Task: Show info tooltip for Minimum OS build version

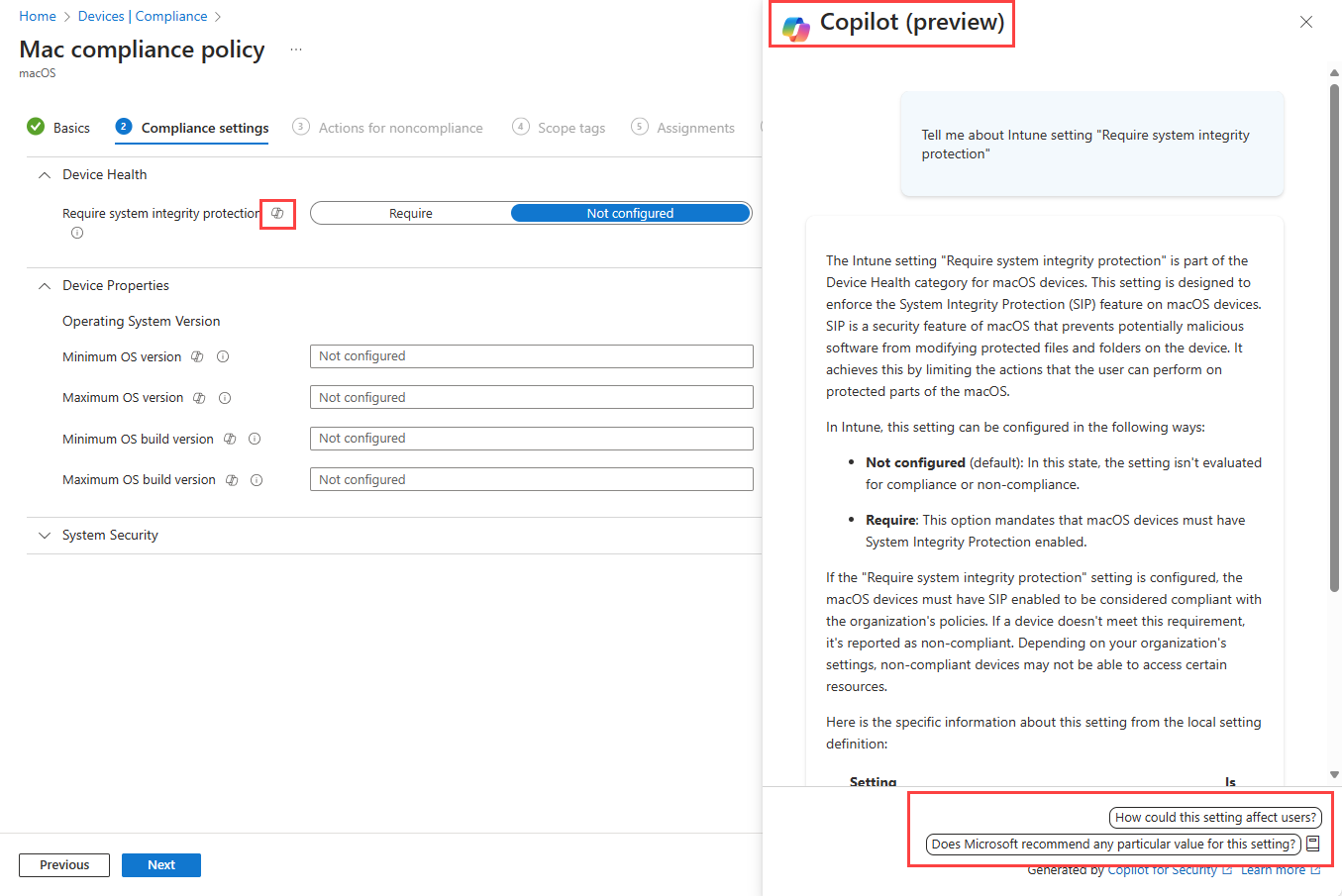Action: tap(255, 439)
